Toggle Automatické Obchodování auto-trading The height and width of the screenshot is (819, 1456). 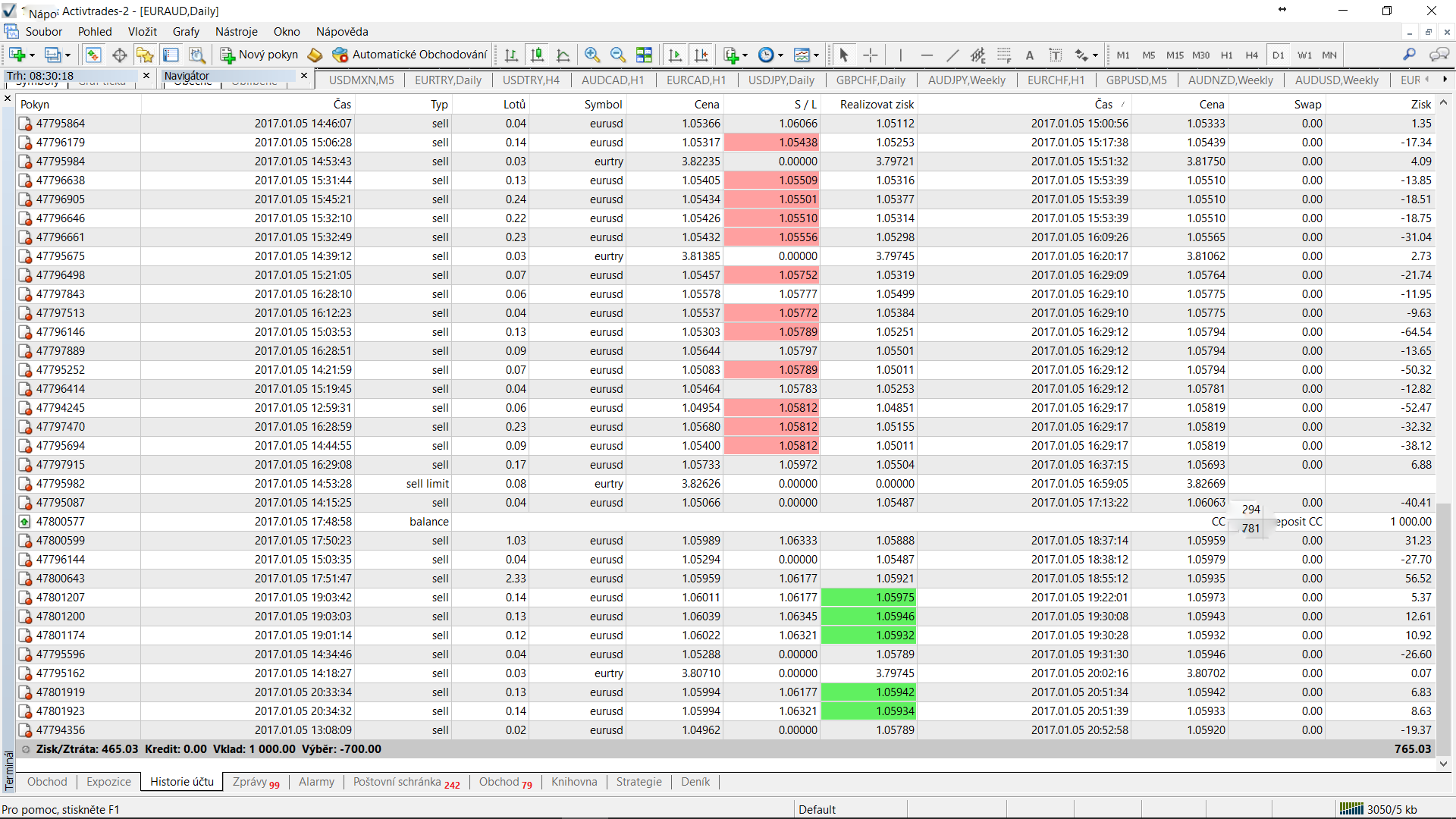coord(410,55)
